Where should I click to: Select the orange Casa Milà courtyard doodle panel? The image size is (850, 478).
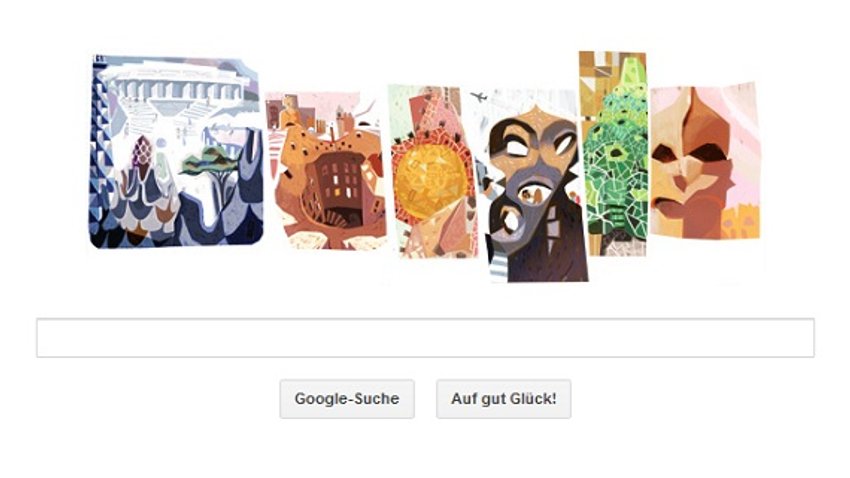[x=325, y=171]
